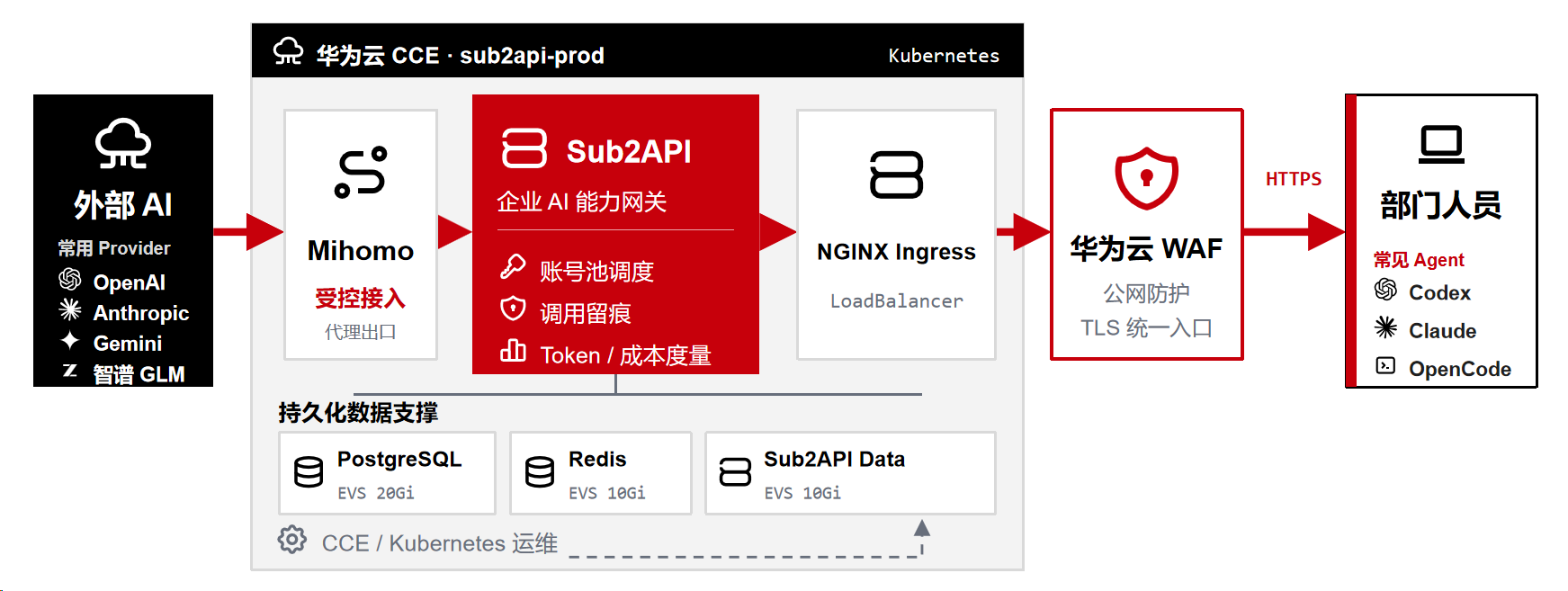Click the 部门人员 heading
This screenshot has width=1568, height=591.
[x=1442, y=206]
